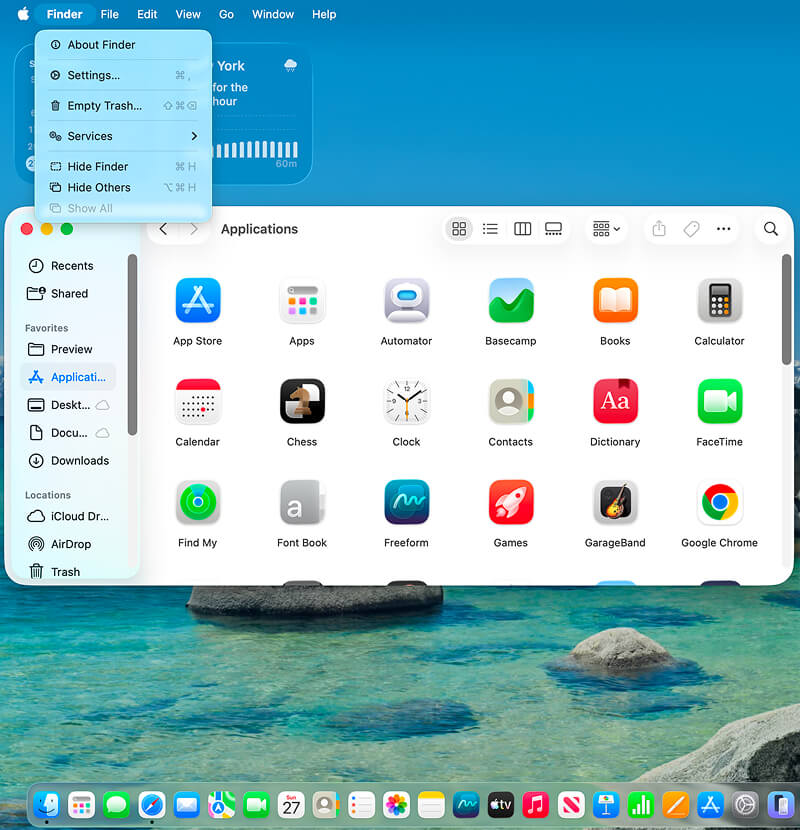800x830 pixels.
Task: Open the Apple menu
Action: [x=23, y=14]
